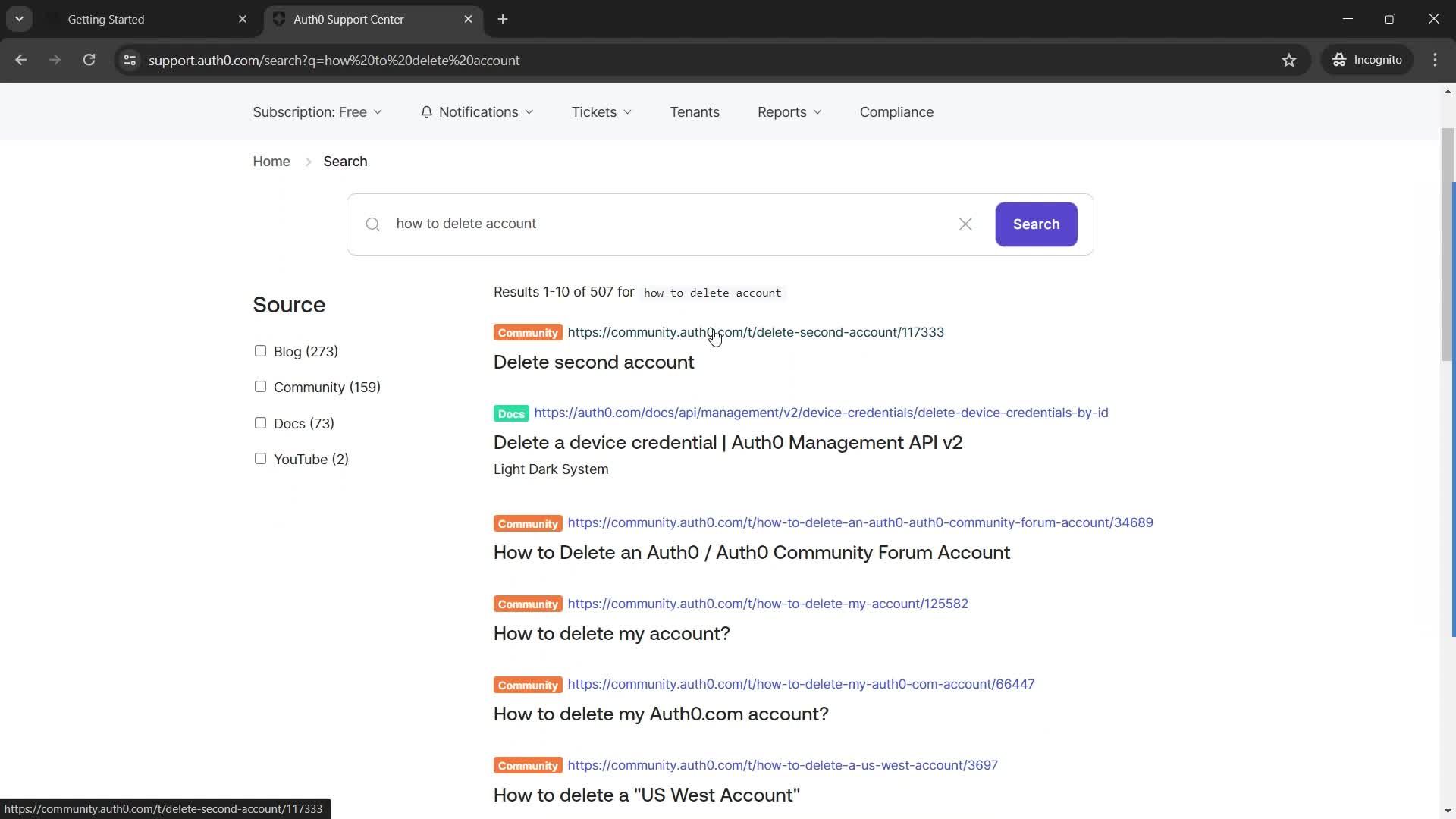Click the browser address bar URL
The image size is (1456, 819).
pos(334,60)
